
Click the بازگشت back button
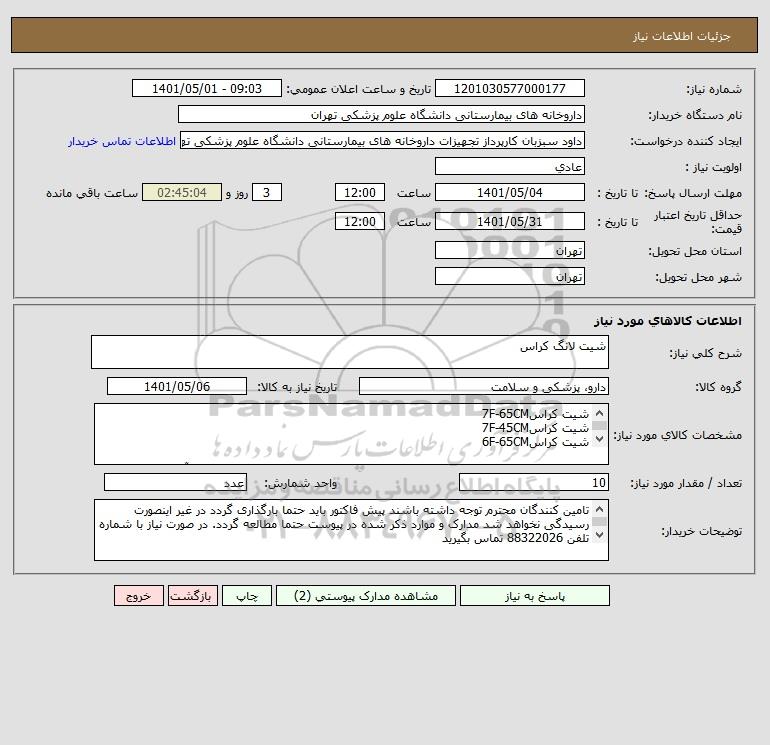192,596
